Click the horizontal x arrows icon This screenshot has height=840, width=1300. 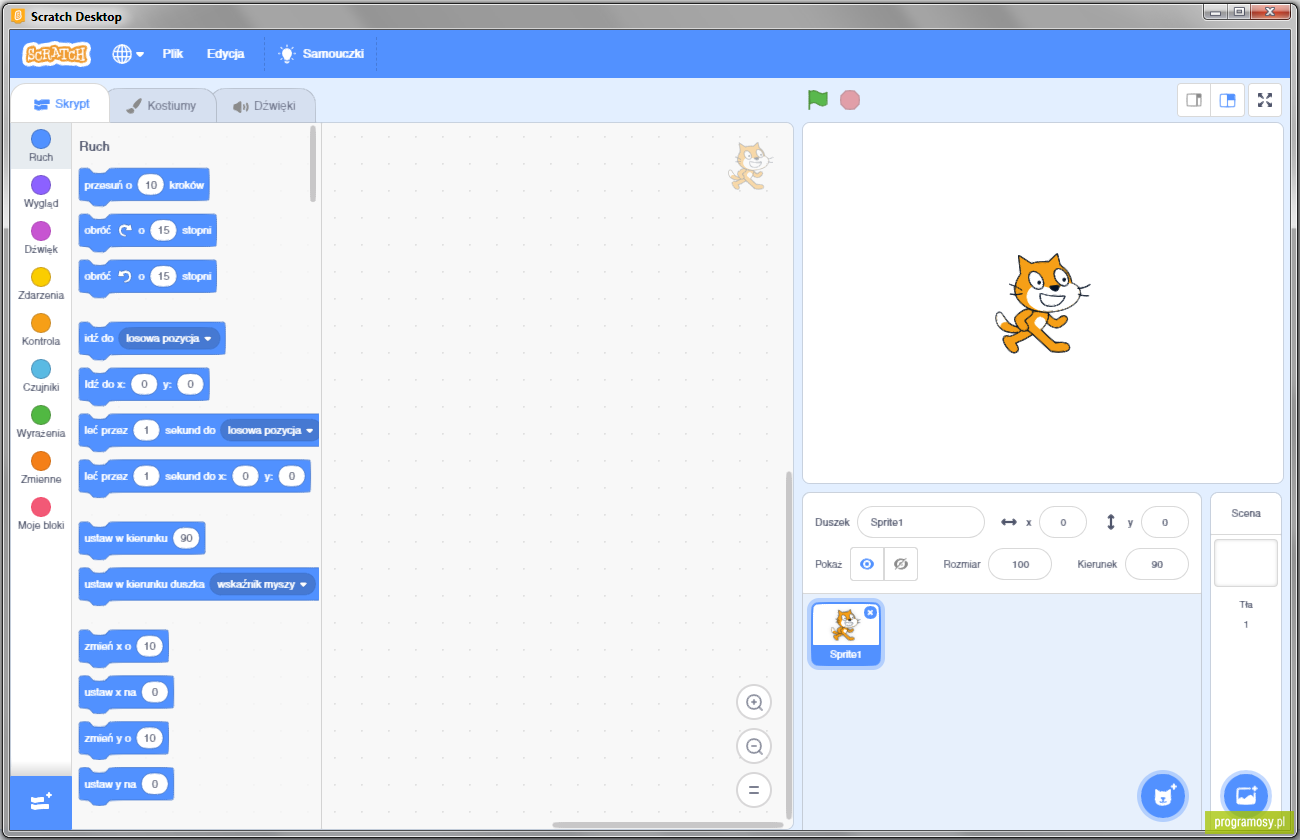coord(1009,522)
